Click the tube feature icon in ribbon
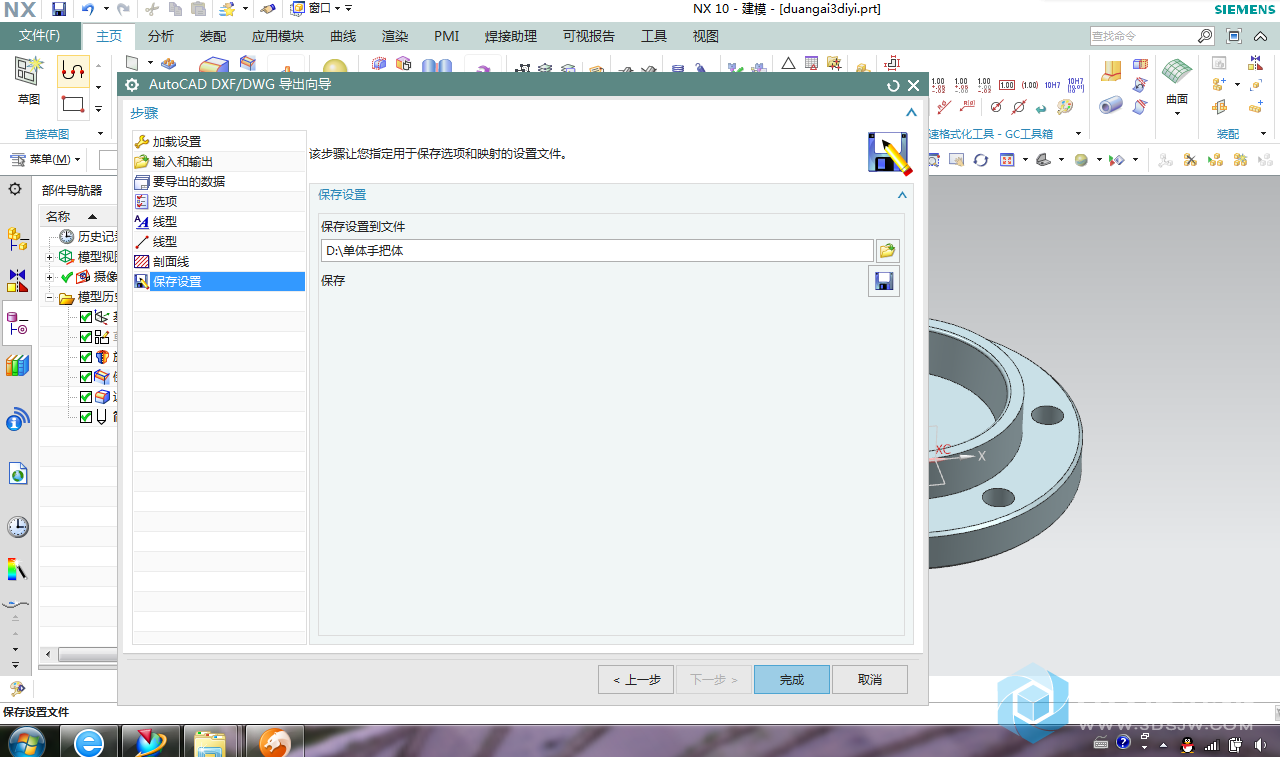 pyautogui.click(x=1111, y=105)
